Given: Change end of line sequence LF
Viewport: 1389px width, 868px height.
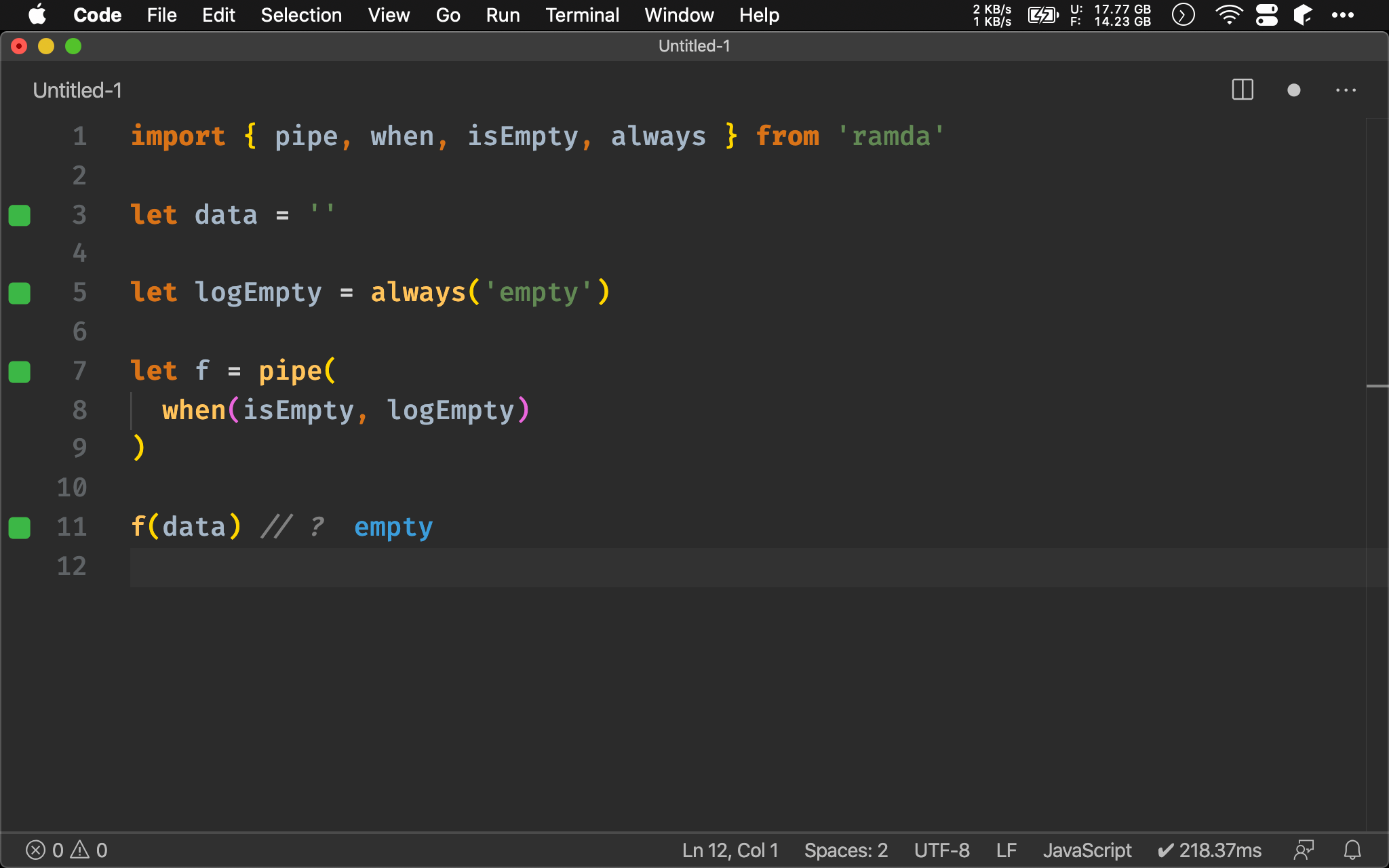Looking at the screenshot, I should [1006, 850].
